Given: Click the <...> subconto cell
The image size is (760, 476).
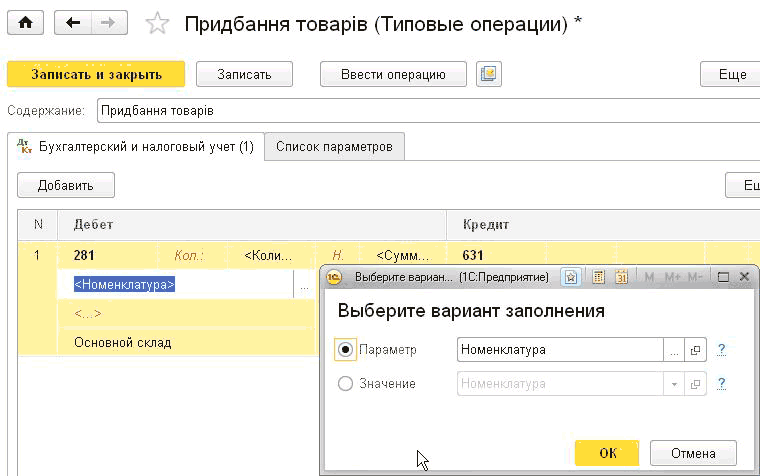Looking at the screenshot, I should [x=187, y=314].
